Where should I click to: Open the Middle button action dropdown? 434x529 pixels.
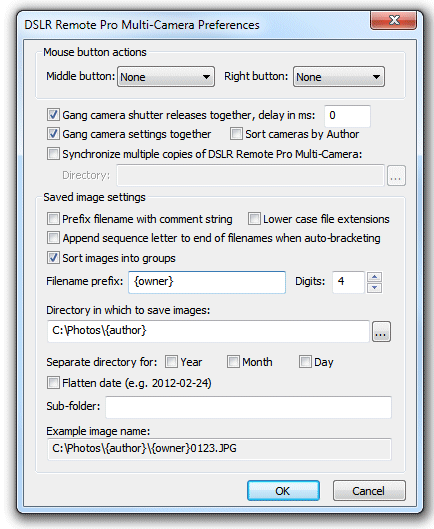tap(166, 77)
